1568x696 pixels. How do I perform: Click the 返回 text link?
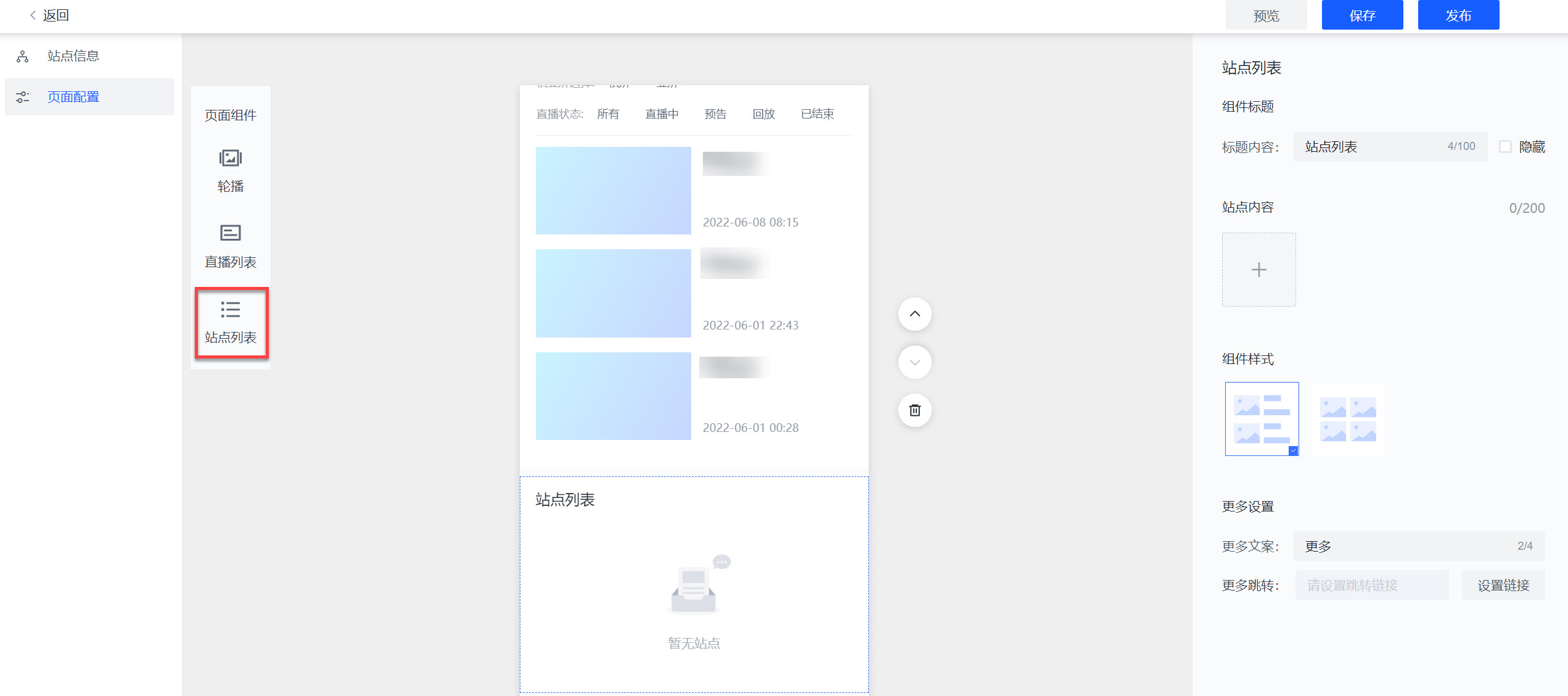tap(55, 15)
